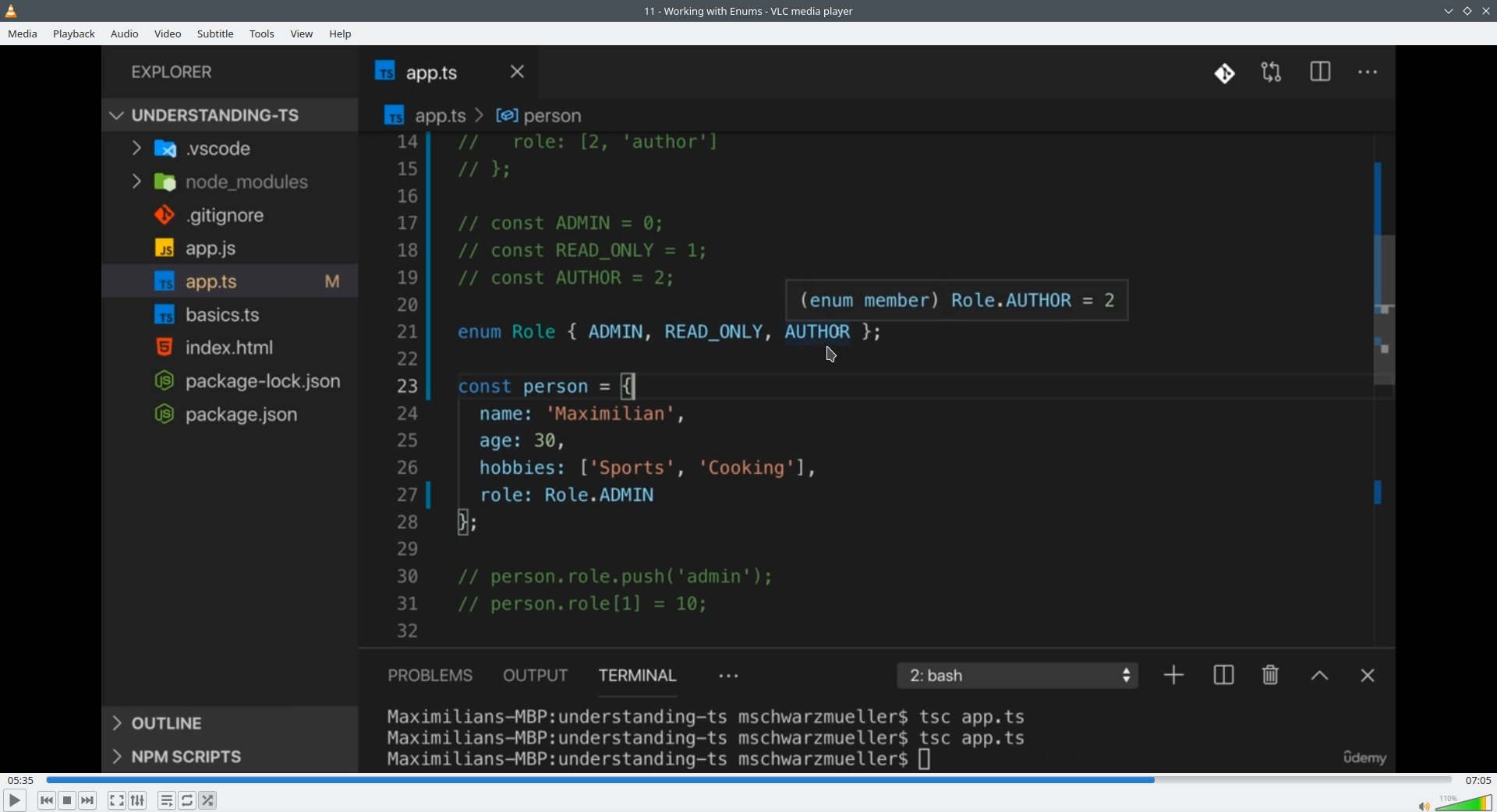The width and height of the screenshot is (1497, 812).
Task: Open the Audio menu
Action: tap(125, 34)
